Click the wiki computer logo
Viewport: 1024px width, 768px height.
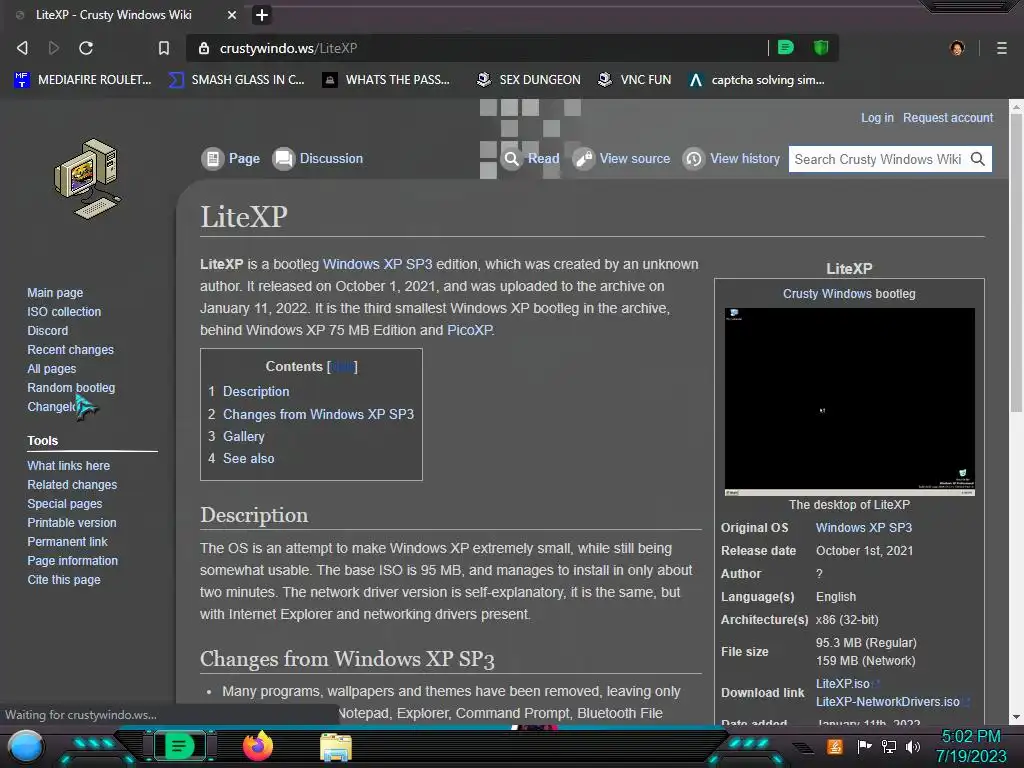point(87,178)
